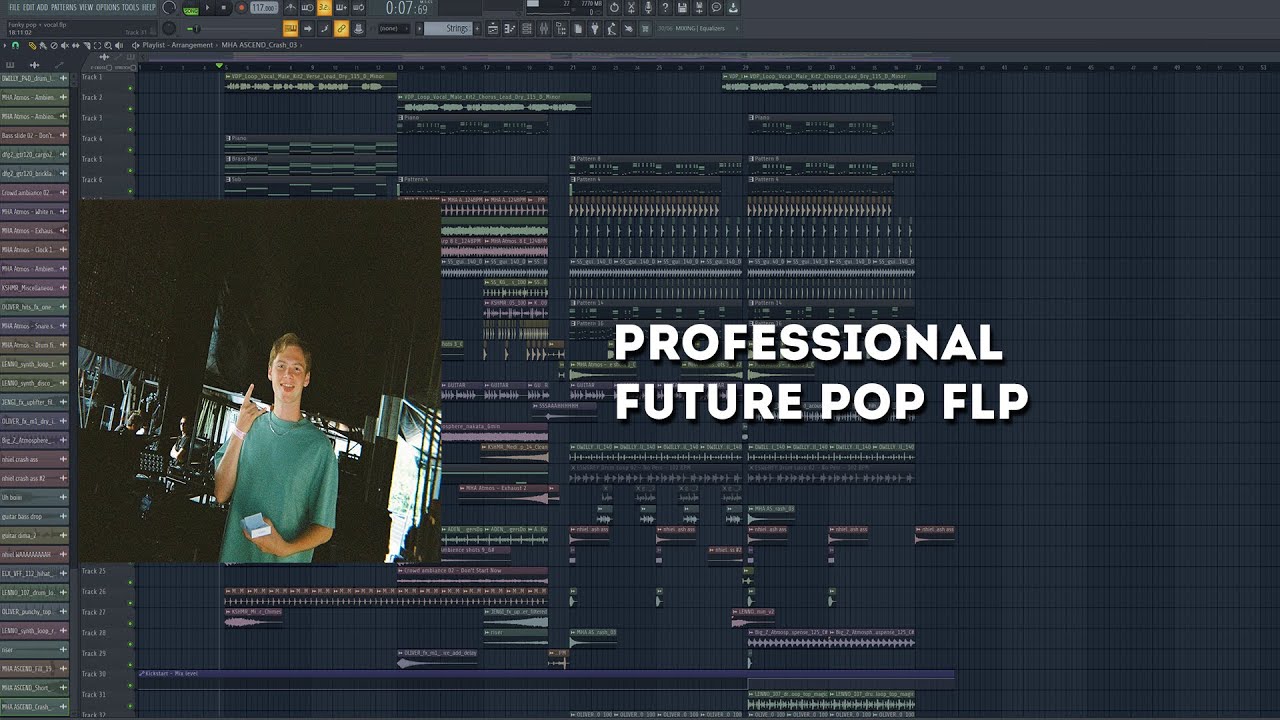This screenshot has width=1280, height=720.
Task: Open the FILE menu
Action: click(x=14, y=7)
